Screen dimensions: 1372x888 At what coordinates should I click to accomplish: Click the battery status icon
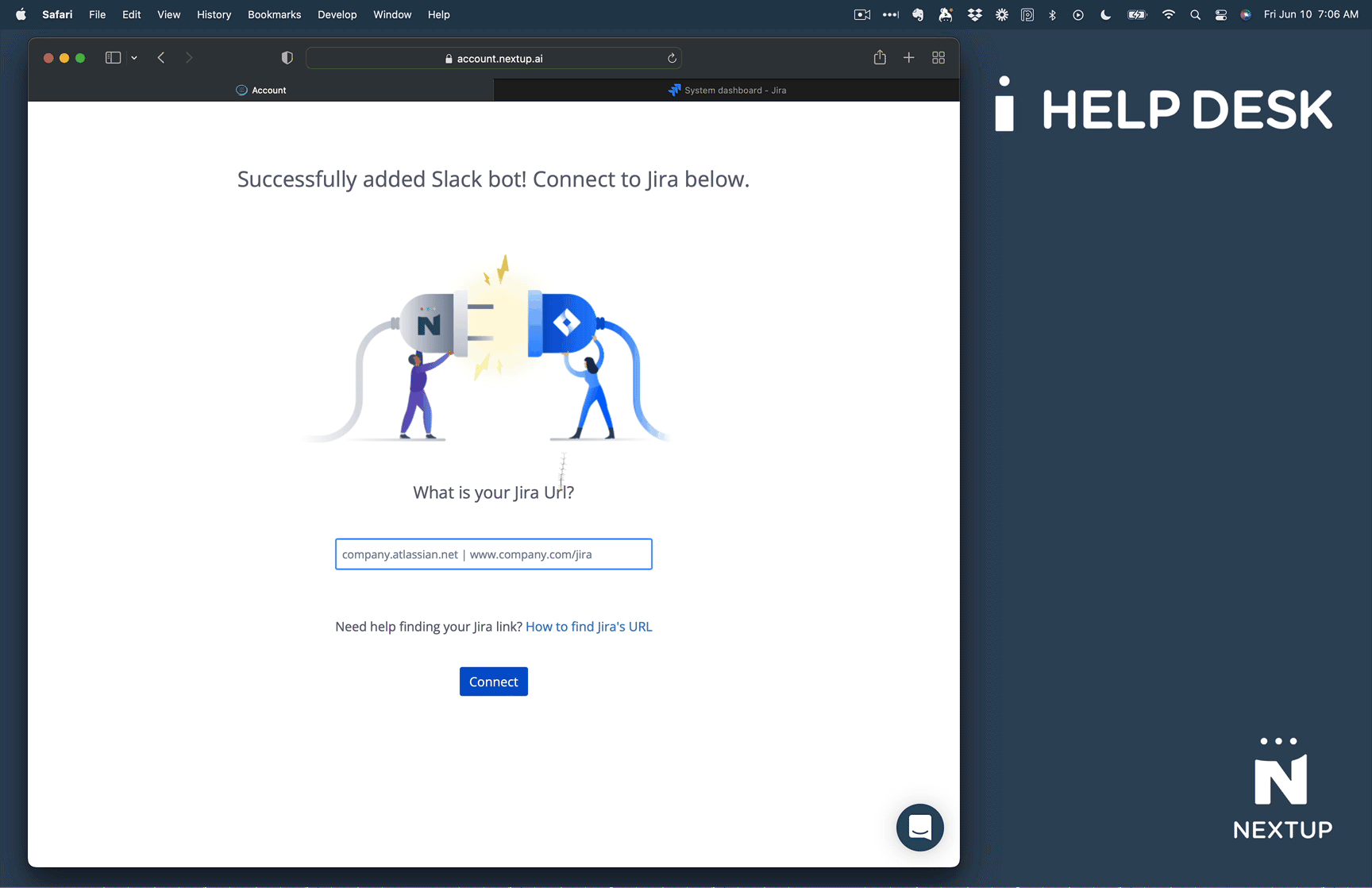[x=1137, y=14]
